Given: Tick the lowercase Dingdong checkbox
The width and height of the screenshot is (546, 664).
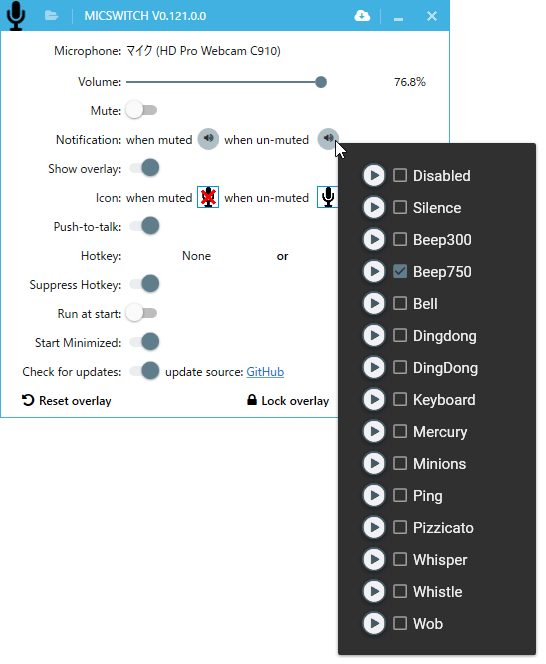Looking at the screenshot, I should pyautogui.click(x=400, y=335).
